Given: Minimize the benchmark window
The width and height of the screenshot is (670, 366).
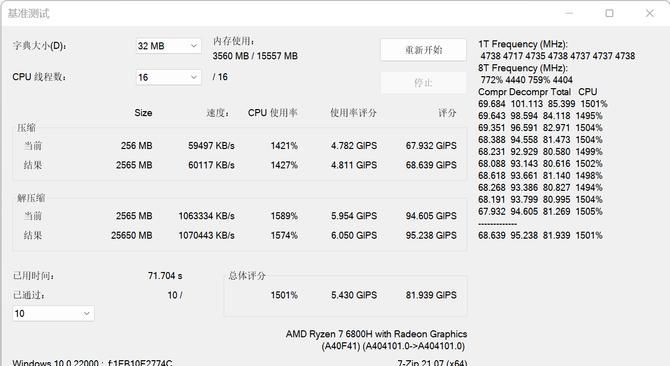Looking at the screenshot, I should (x=569, y=13).
